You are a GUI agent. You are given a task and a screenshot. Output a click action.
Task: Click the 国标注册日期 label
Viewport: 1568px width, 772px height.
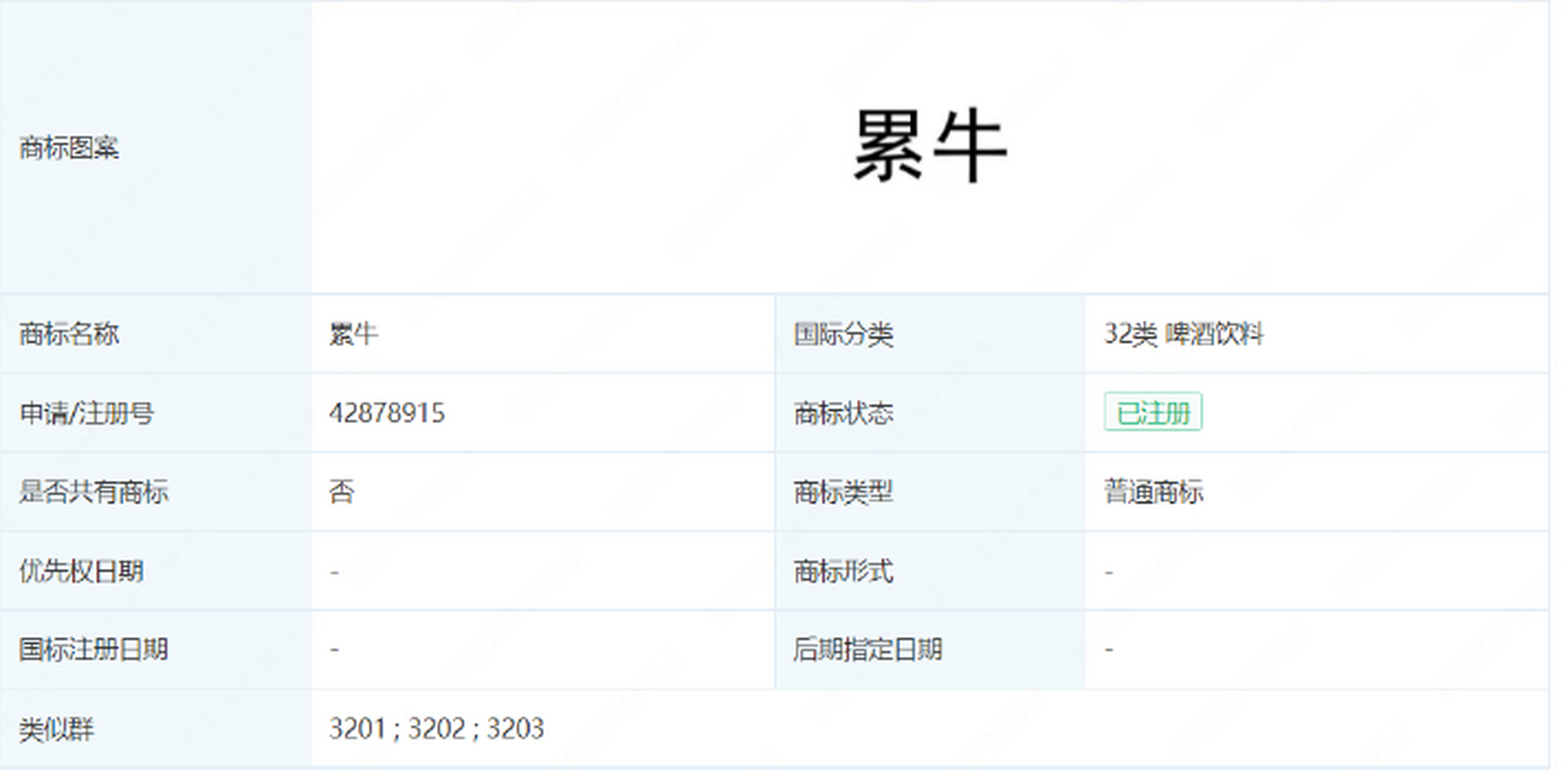pyautogui.click(x=93, y=649)
